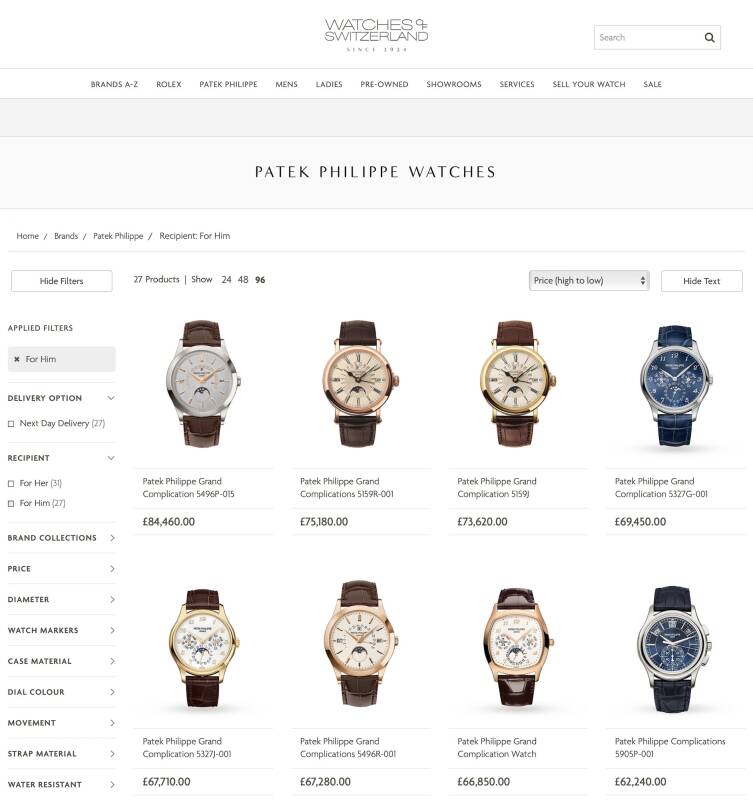Open the Watches of Switzerland logo
This screenshot has width=753, height=800.
(x=376, y=35)
